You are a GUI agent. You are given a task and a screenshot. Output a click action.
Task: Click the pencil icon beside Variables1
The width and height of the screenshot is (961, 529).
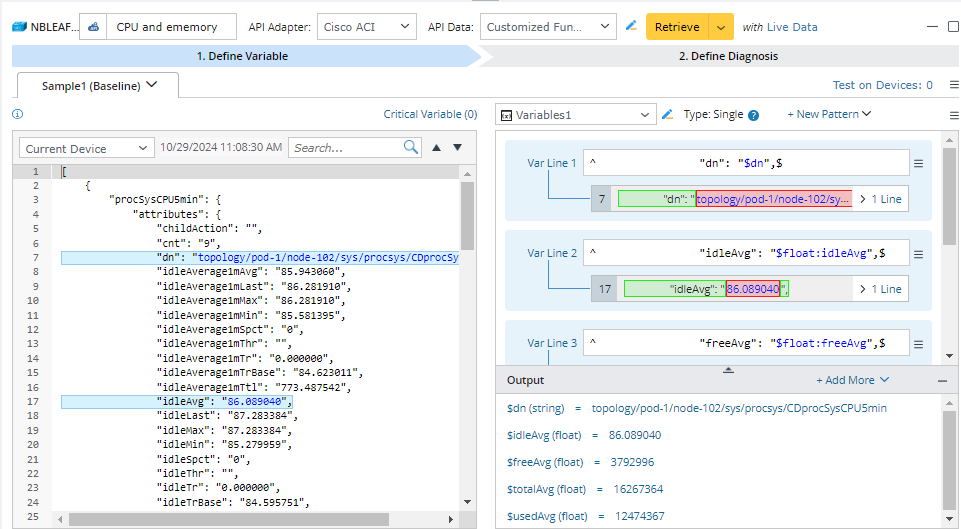[x=667, y=115]
